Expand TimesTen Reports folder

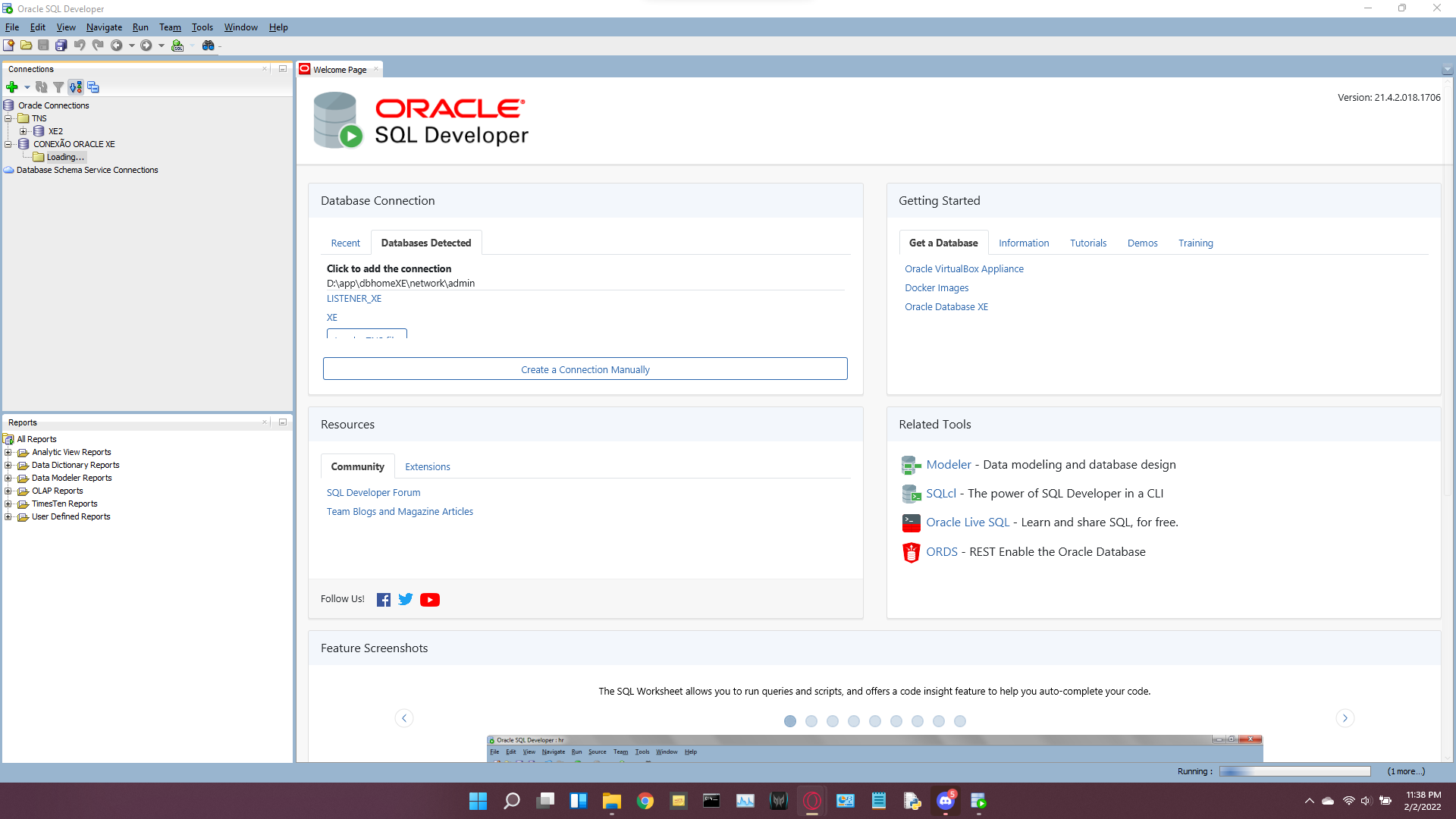pos(8,504)
